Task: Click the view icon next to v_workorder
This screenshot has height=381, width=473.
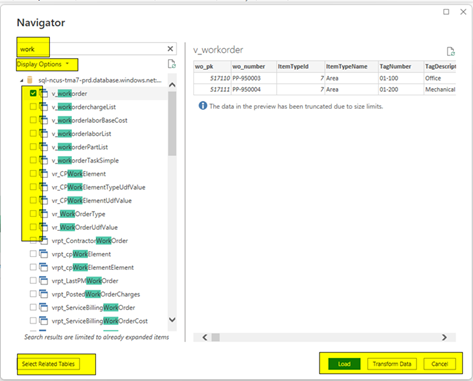Action: [x=43, y=94]
